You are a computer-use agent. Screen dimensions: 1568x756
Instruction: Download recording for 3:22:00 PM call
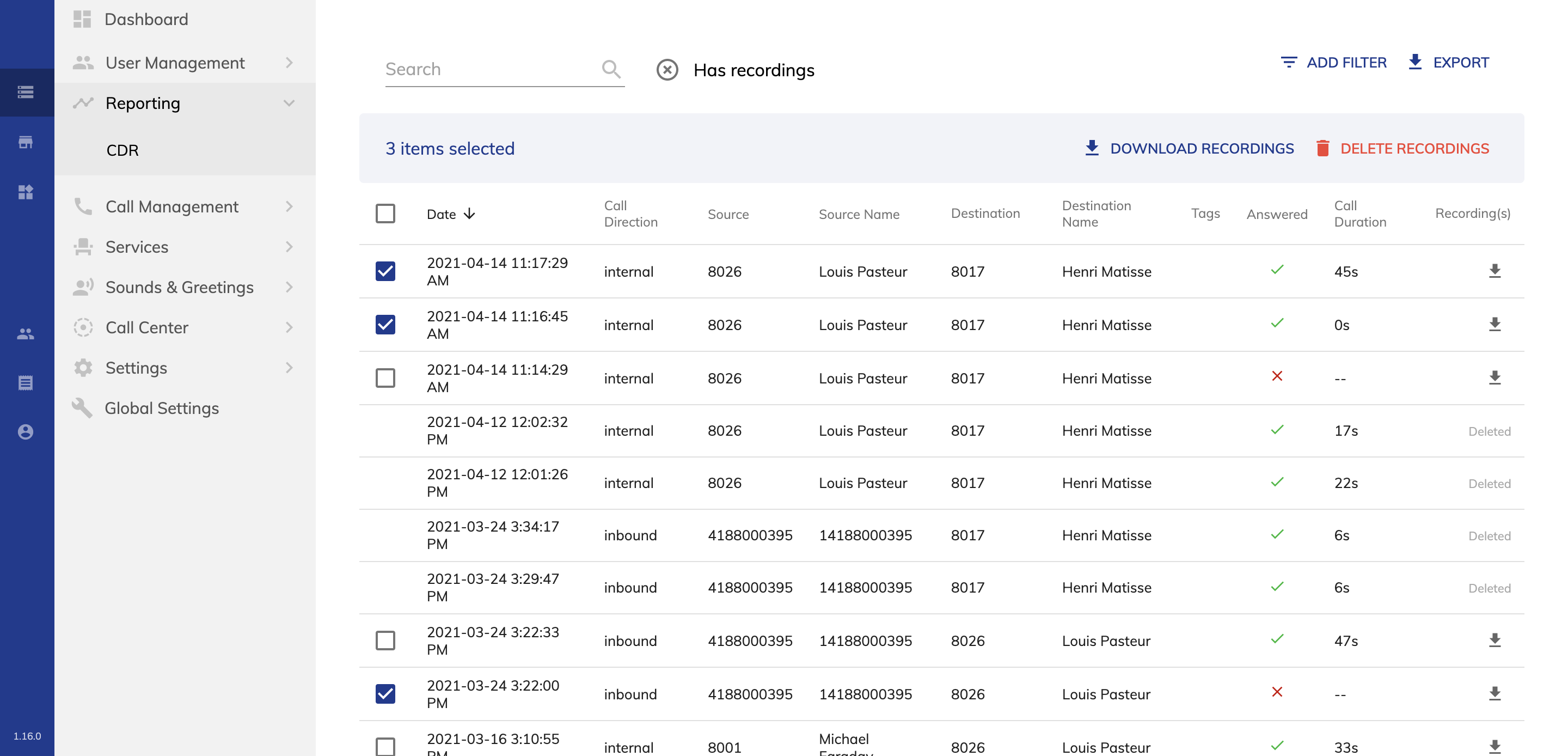tap(1495, 694)
